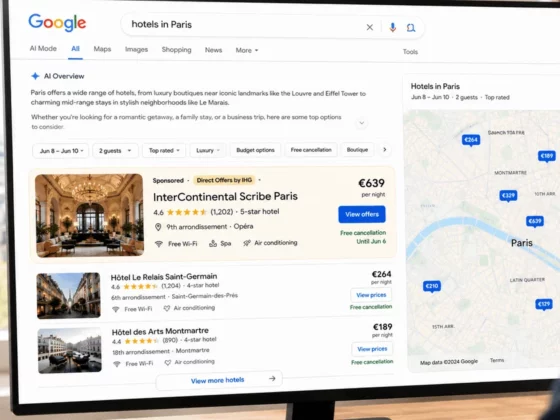Open the sponsored ad info menu dots

coord(260,180)
